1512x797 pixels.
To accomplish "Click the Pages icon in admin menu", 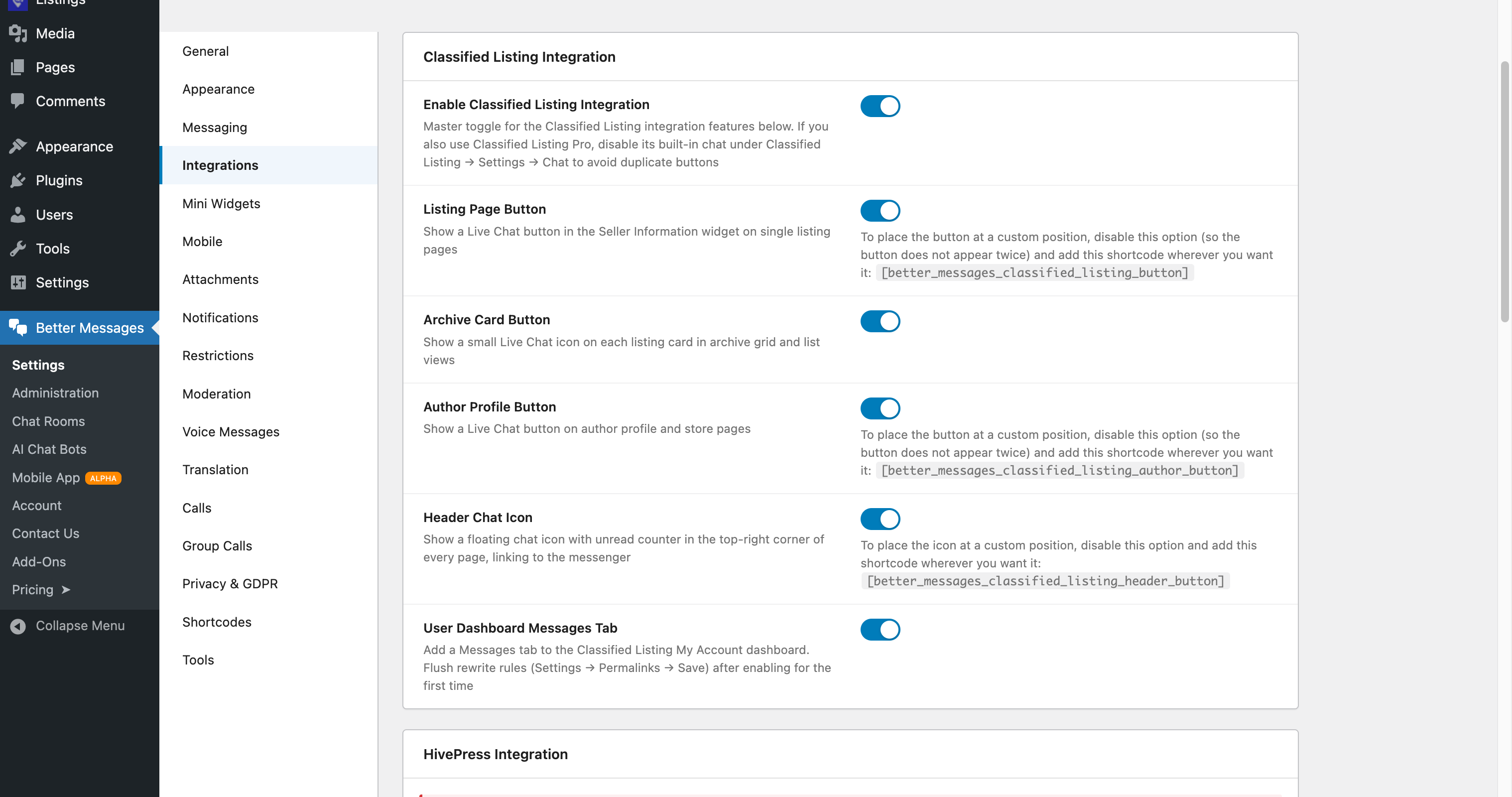I will [18, 67].
